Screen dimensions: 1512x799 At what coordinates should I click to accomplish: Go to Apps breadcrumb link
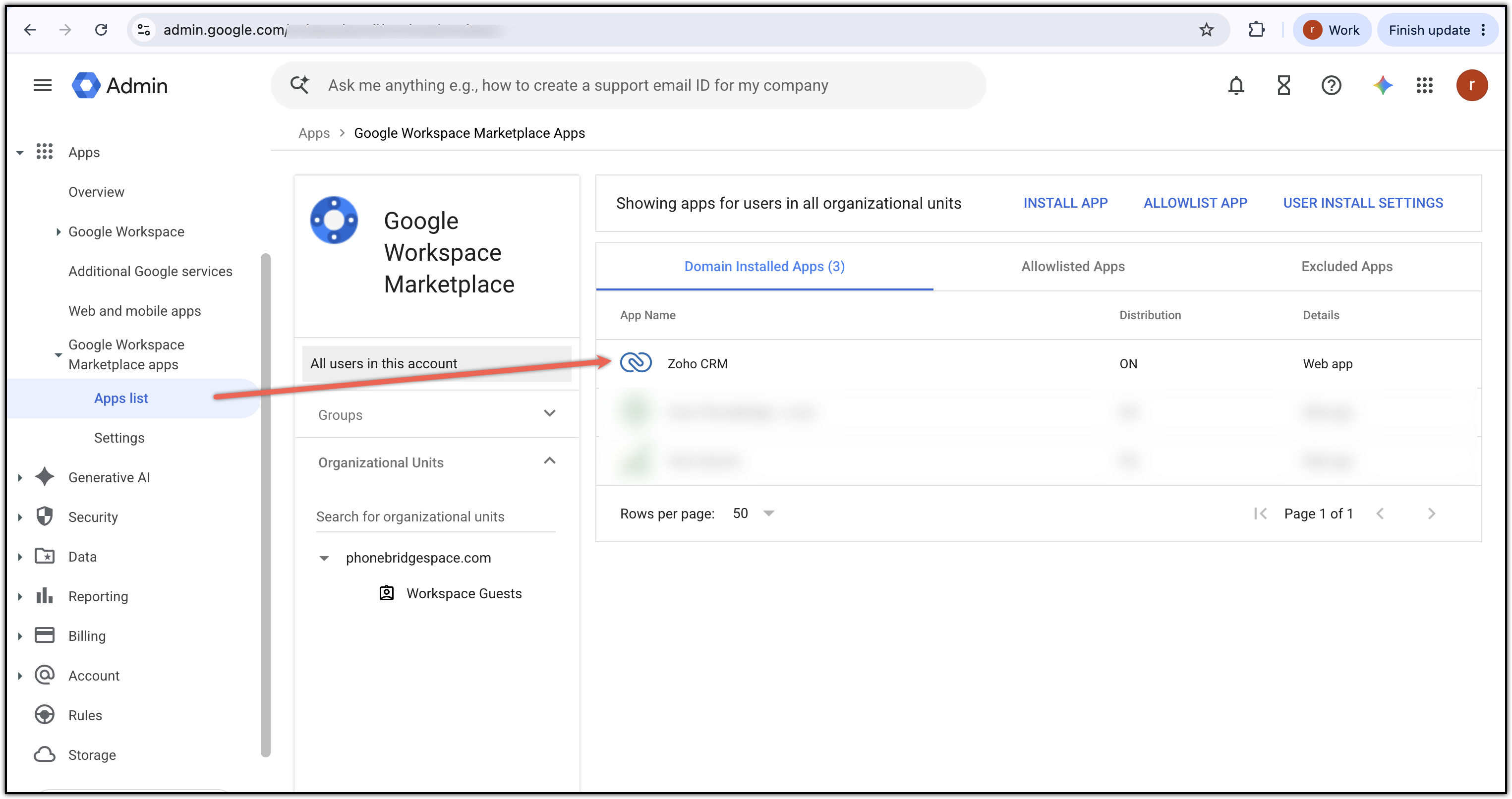[314, 133]
